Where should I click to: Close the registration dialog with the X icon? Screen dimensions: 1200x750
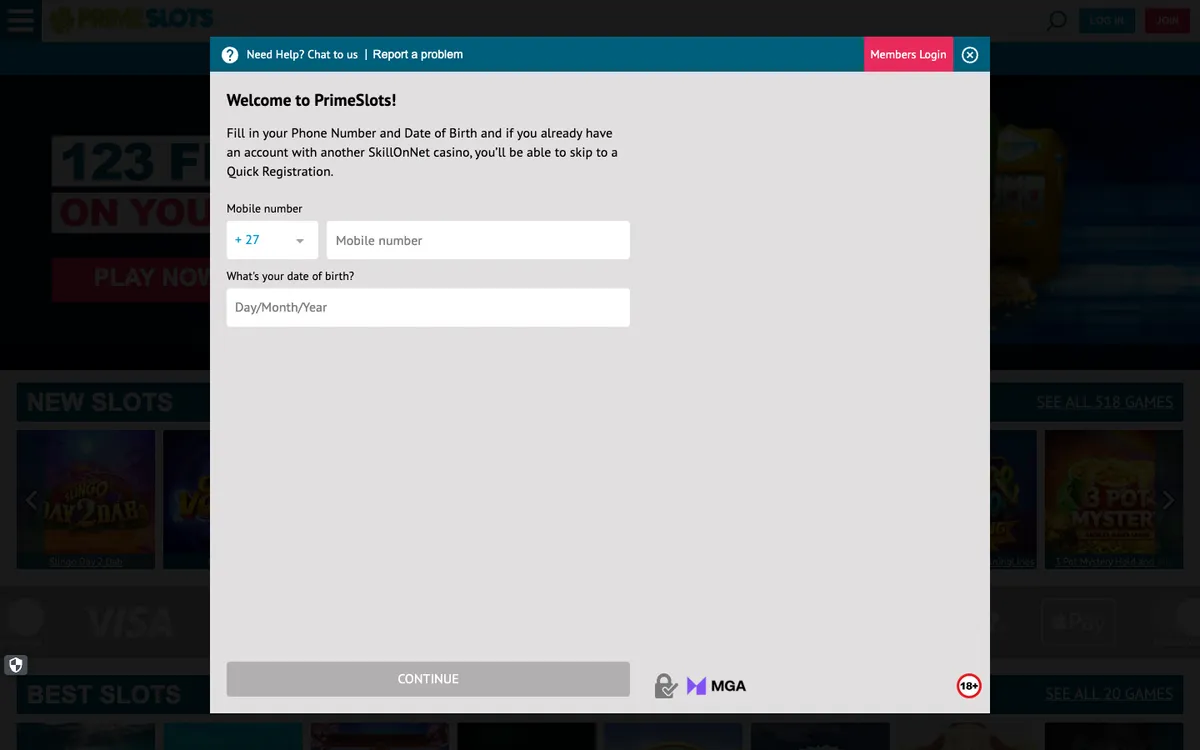coord(970,55)
